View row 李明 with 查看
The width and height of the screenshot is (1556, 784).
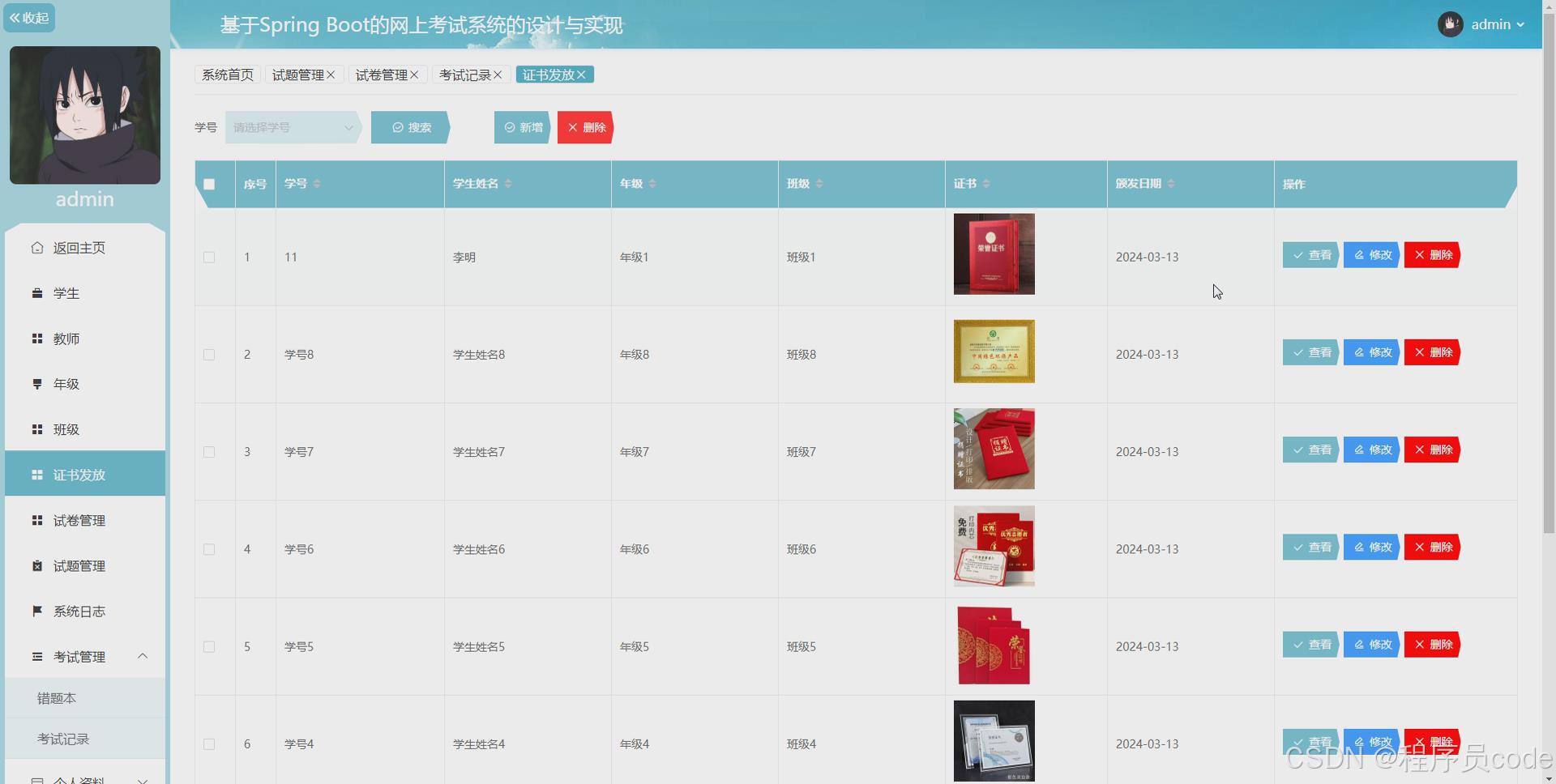pyautogui.click(x=1310, y=255)
